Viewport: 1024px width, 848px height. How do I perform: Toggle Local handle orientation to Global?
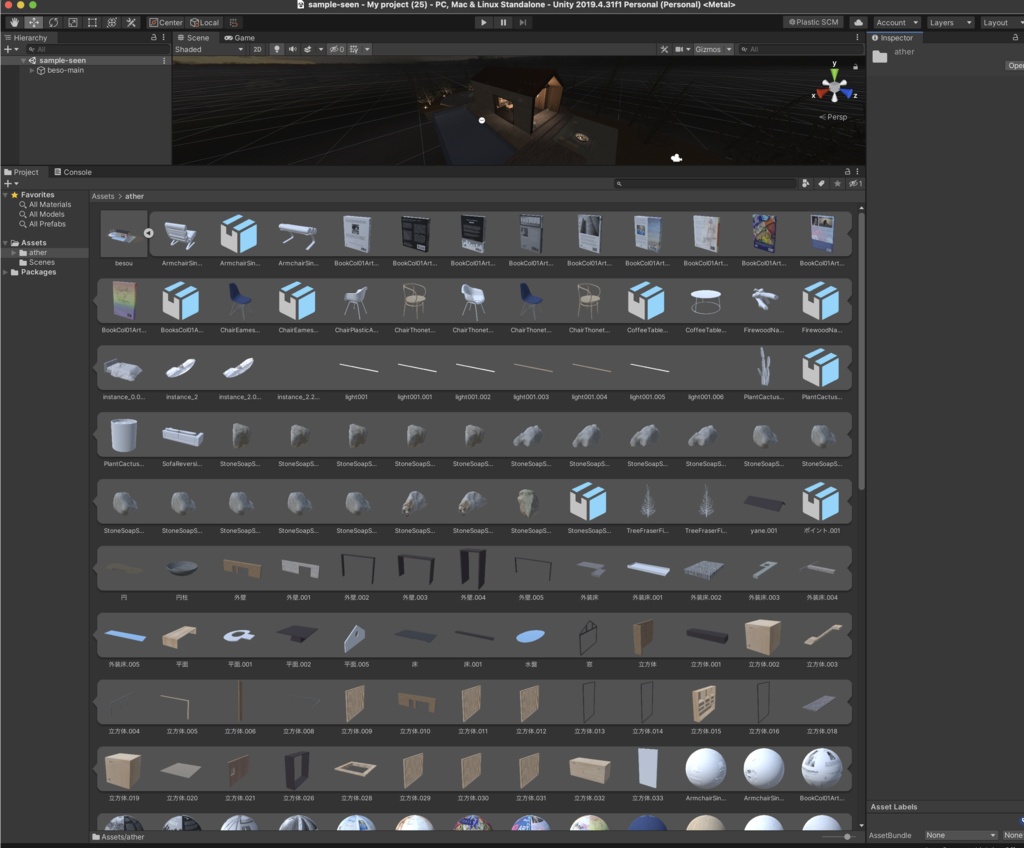[x=203, y=22]
